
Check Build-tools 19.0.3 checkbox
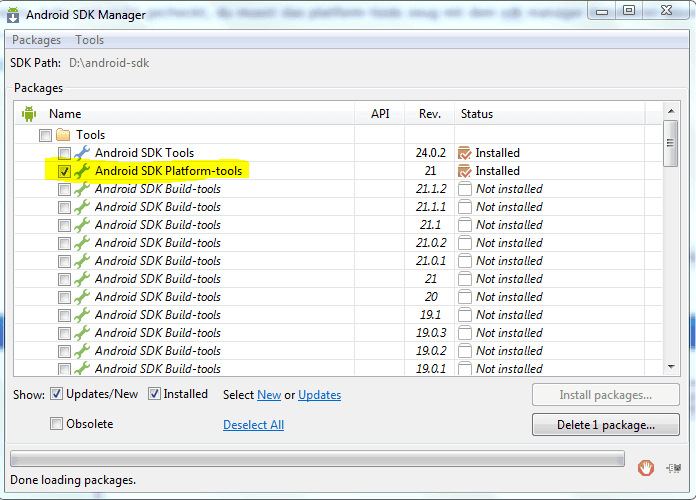pos(64,333)
